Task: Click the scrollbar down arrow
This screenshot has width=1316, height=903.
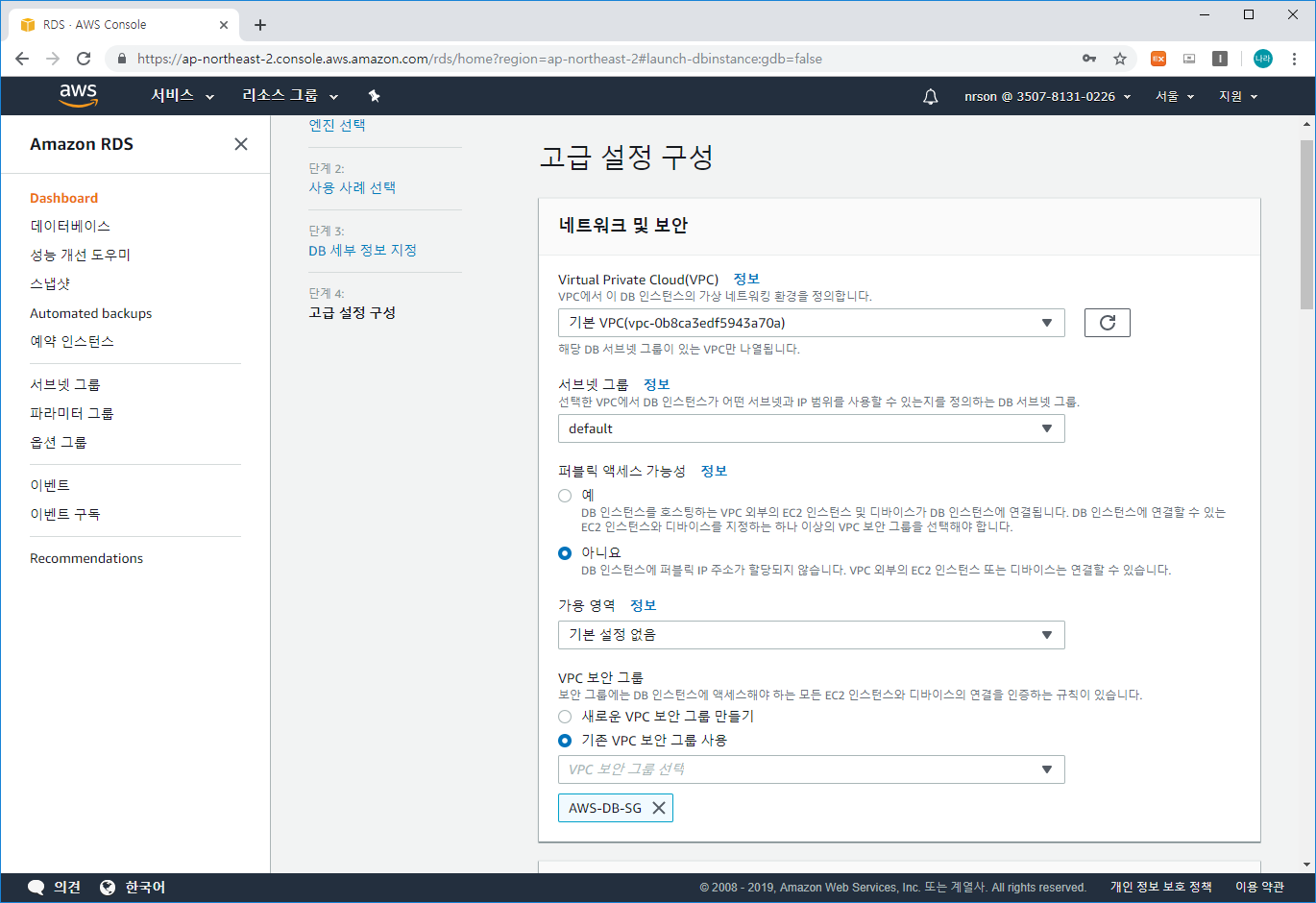Action: (1306, 865)
